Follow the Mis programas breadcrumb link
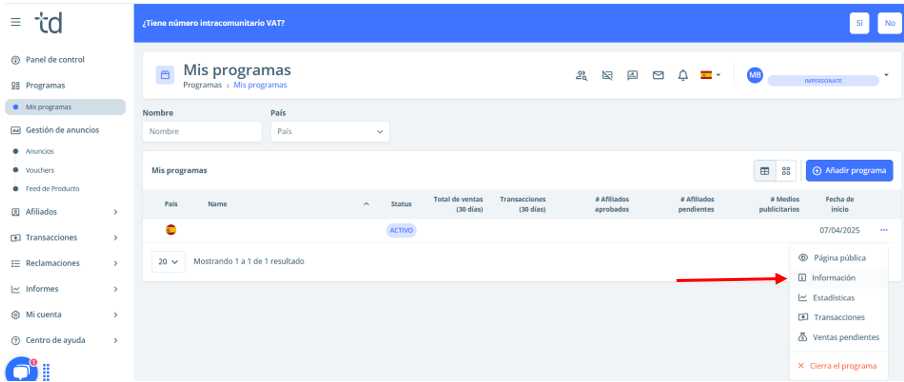This screenshot has width=904, height=382. coord(260,85)
